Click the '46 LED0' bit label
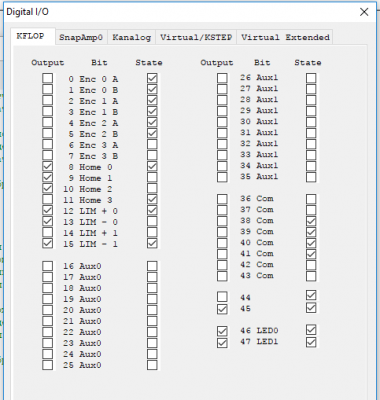The height and width of the screenshot is (400, 380). pos(259,331)
